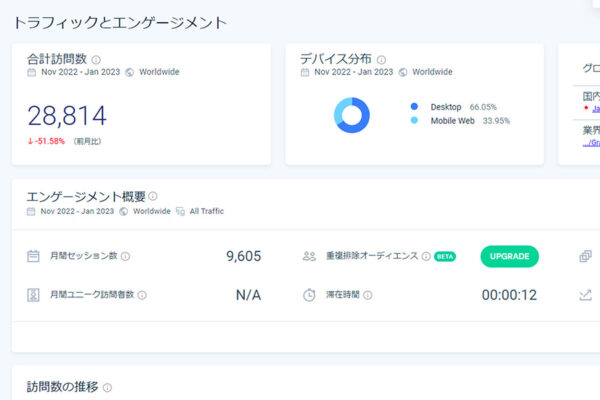600x400 pixels.
Task: Click info icon next to デバイス分布
Action: tap(381, 60)
